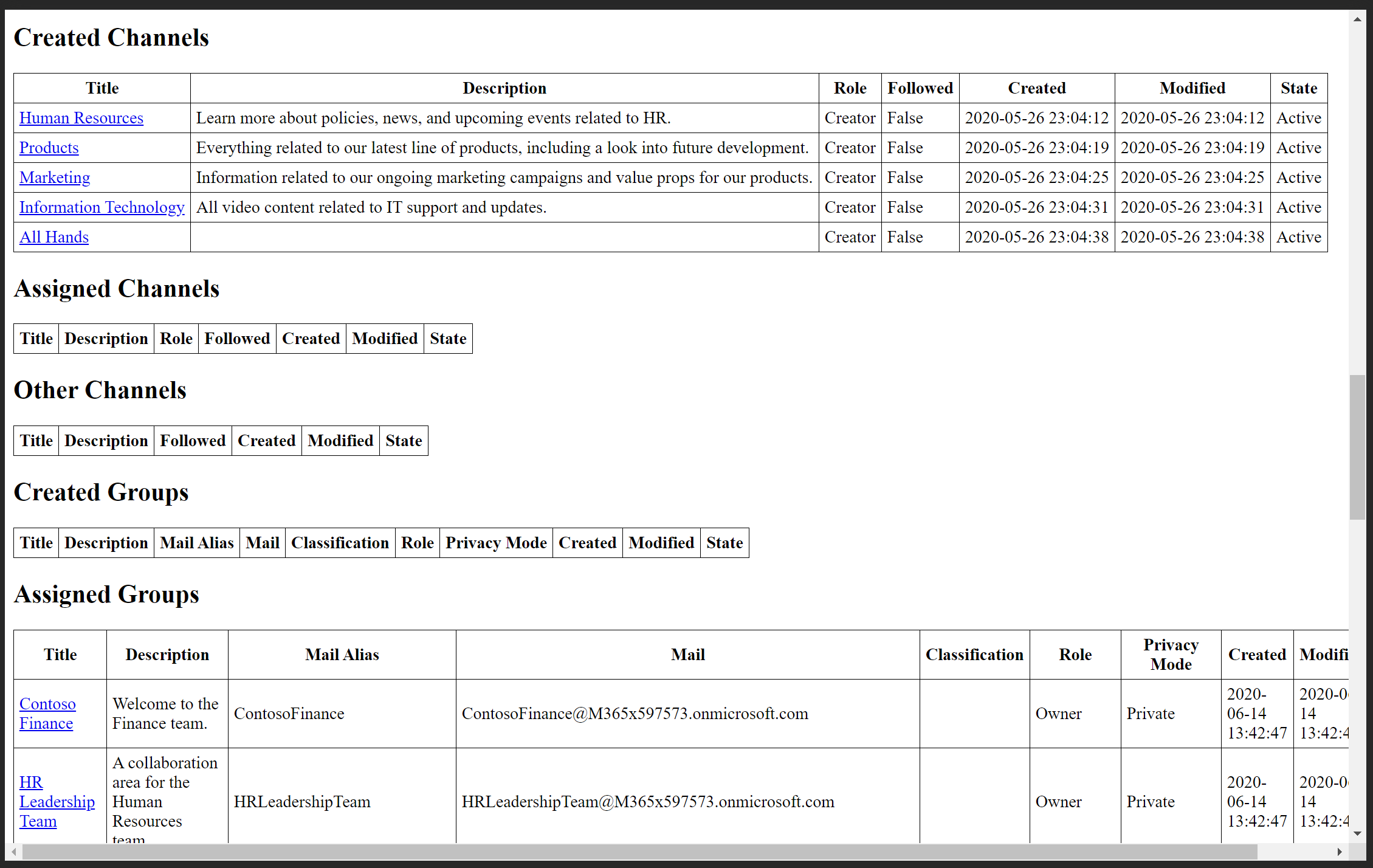Open the Information Technology channel link
This screenshot has width=1373, height=868.
click(x=102, y=207)
